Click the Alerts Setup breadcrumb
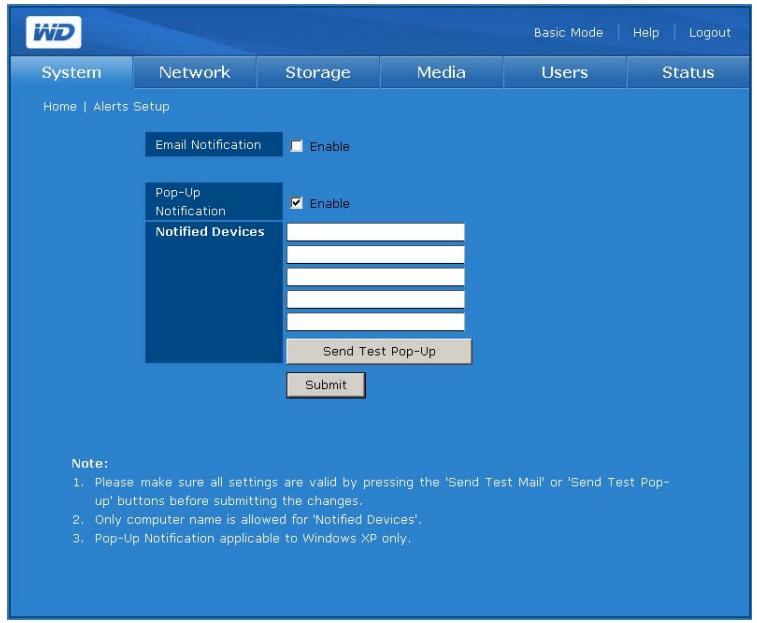This screenshot has width=757, height=623. [131, 107]
